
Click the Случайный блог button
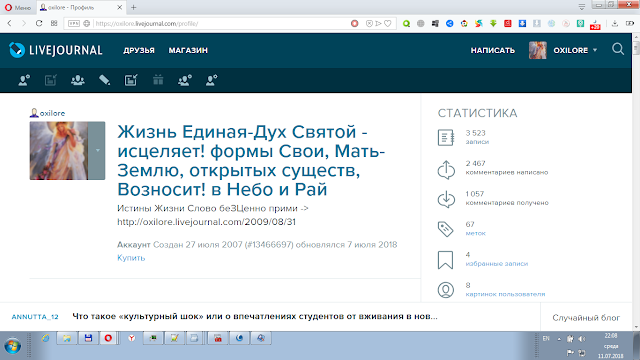(x=586, y=318)
